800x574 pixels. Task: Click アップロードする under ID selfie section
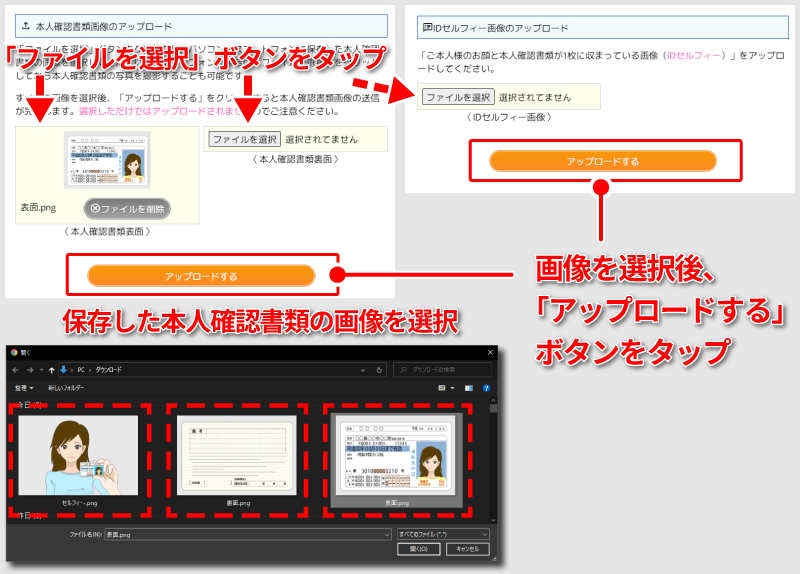point(602,161)
